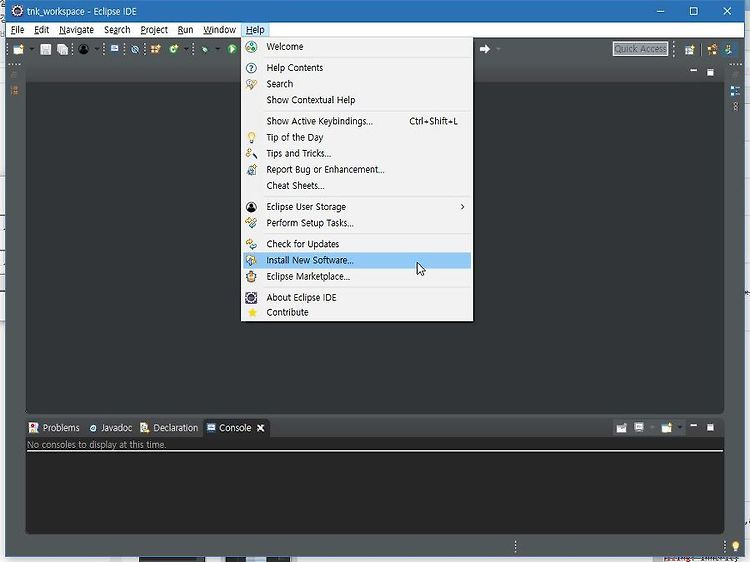Open the New Java Class dropdown arrow
Viewport: 750px width, 562px height.
pyautogui.click(x=186, y=49)
